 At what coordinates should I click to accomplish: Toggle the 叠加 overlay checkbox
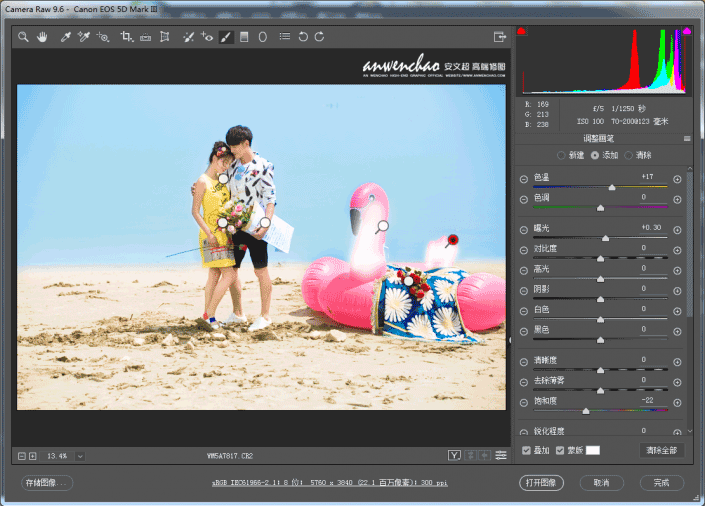point(526,450)
